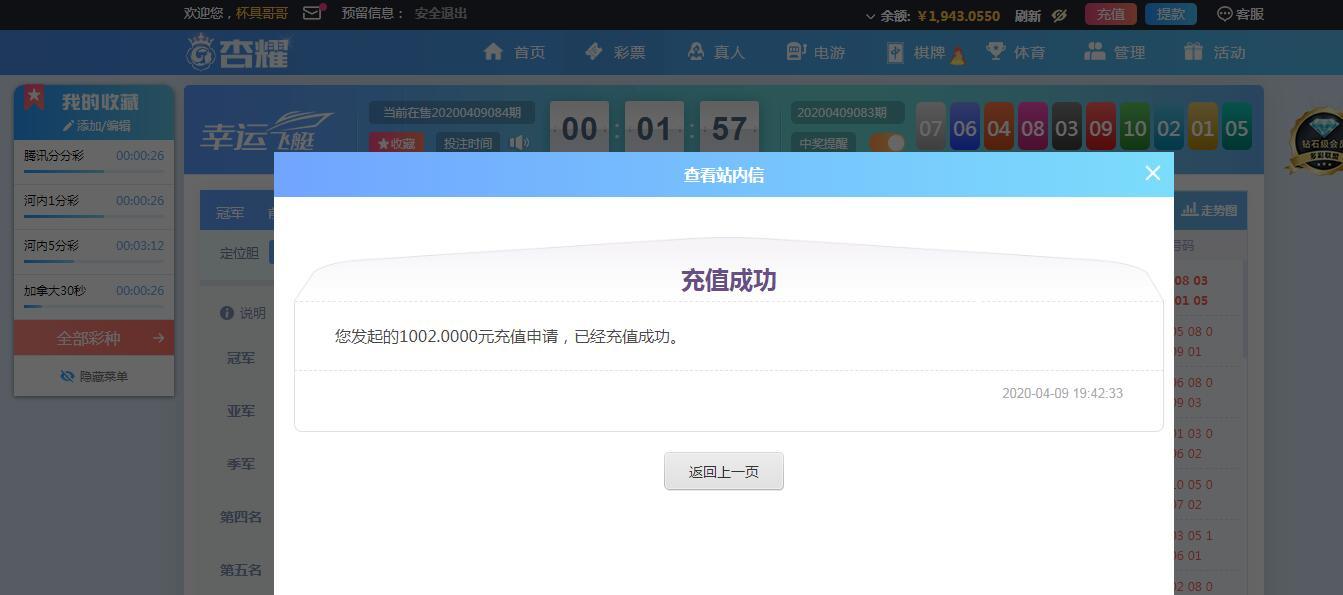Open the 活动 promotions menu
Image resolution: width=1343 pixels, height=595 pixels.
point(1214,52)
